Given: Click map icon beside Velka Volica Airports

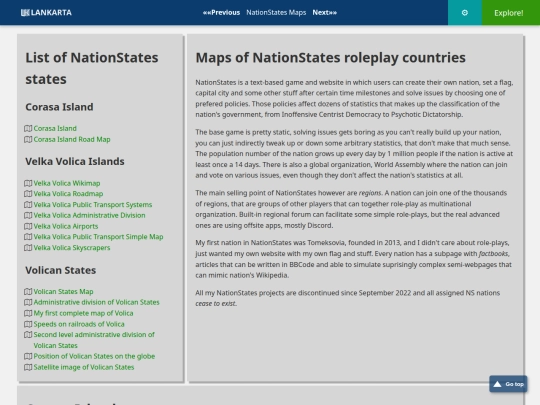Looking at the screenshot, I should click(x=28, y=226).
